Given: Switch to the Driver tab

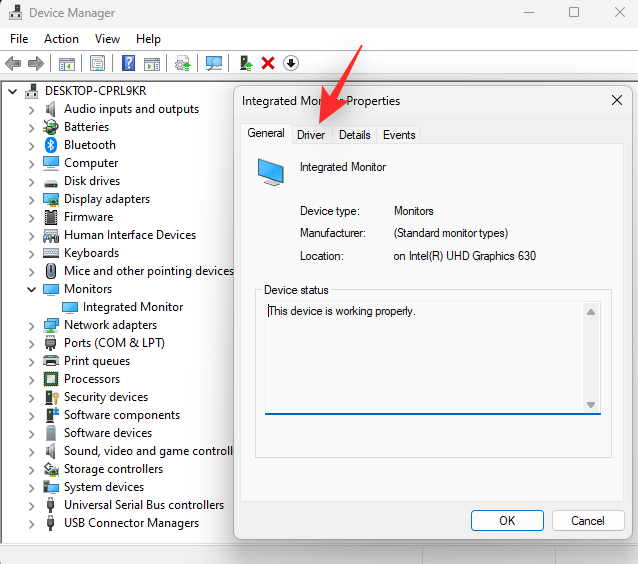Looking at the screenshot, I should point(311,135).
